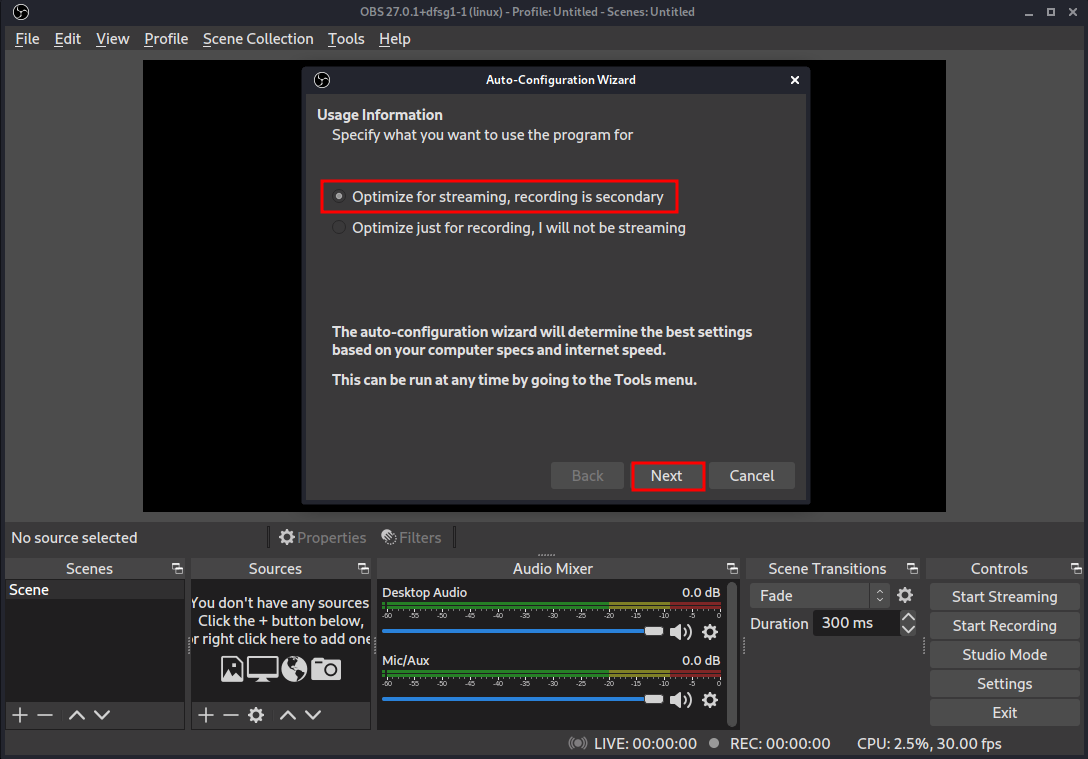The height and width of the screenshot is (759, 1088).
Task: Click 'No source selected' label
Action: pyautogui.click(x=74, y=538)
